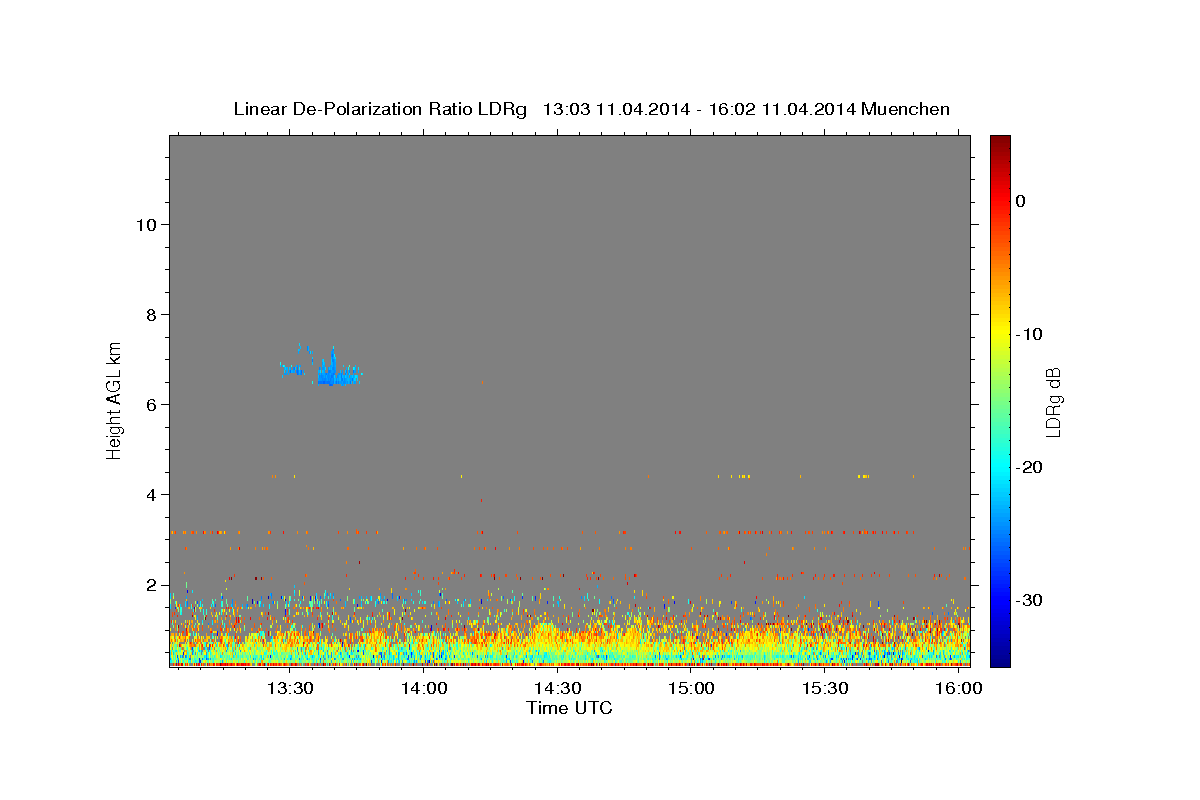The width and height of the screenshot is (1200, 800).
Task: Click the plot title Linear De-Polarization Ratio LDRg
Action: tap(380, 109)
